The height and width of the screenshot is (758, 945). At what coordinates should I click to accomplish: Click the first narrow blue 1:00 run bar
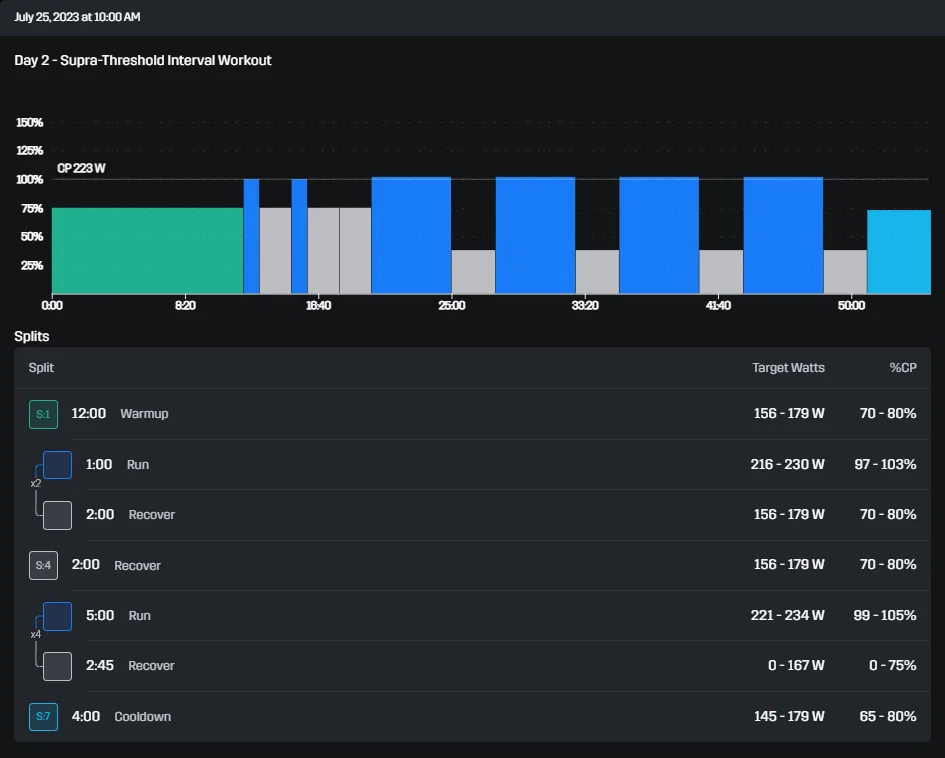tap(251, 236)
